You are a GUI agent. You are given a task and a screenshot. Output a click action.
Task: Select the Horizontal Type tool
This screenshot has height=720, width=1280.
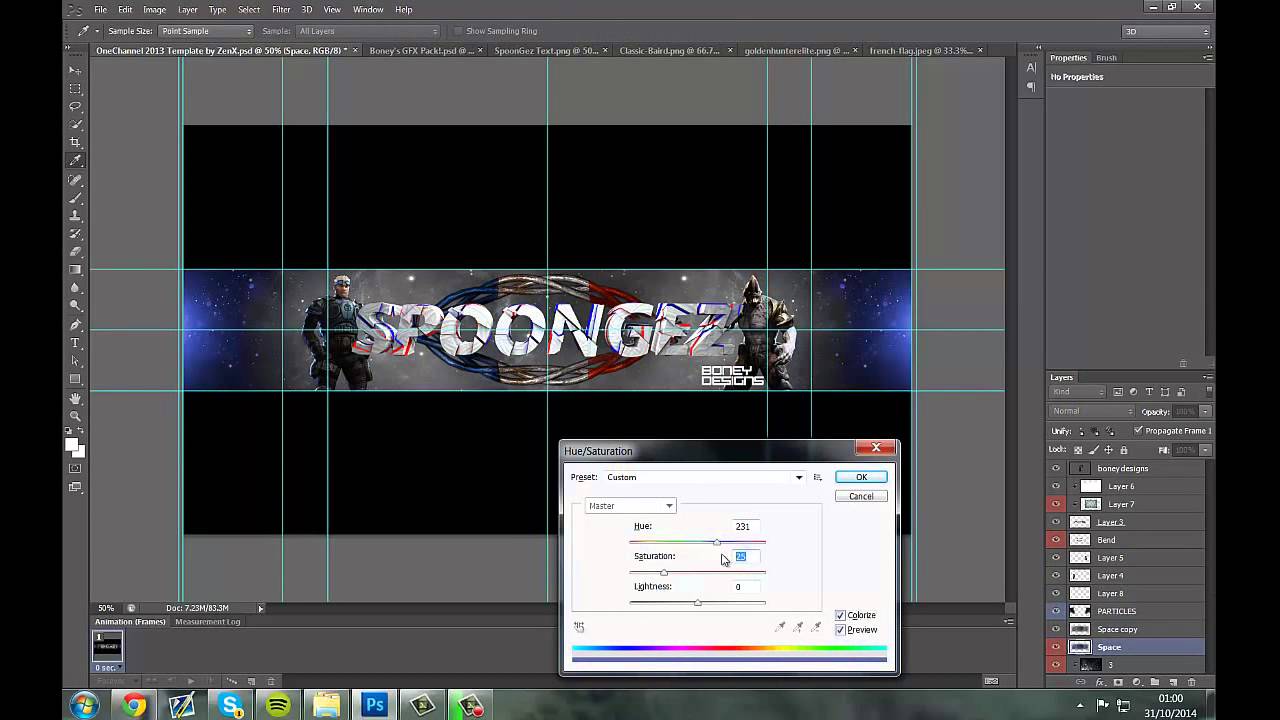75,343
